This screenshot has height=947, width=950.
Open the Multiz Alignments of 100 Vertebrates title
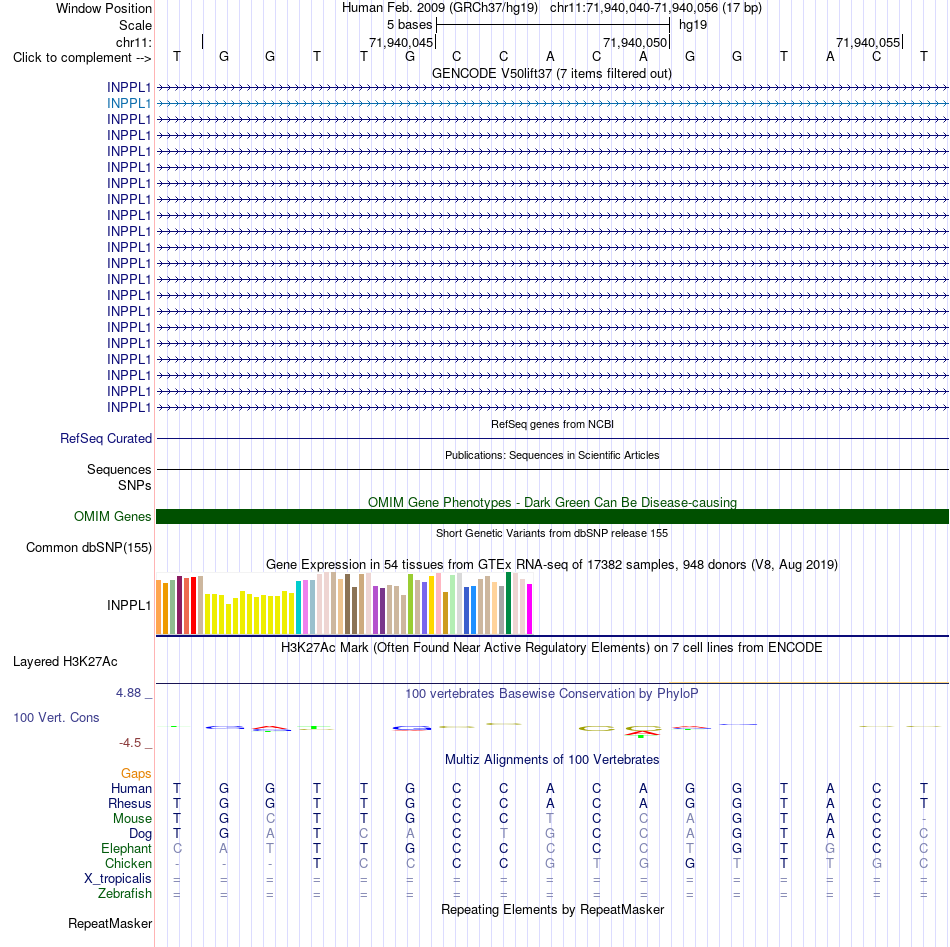point(552,759)
